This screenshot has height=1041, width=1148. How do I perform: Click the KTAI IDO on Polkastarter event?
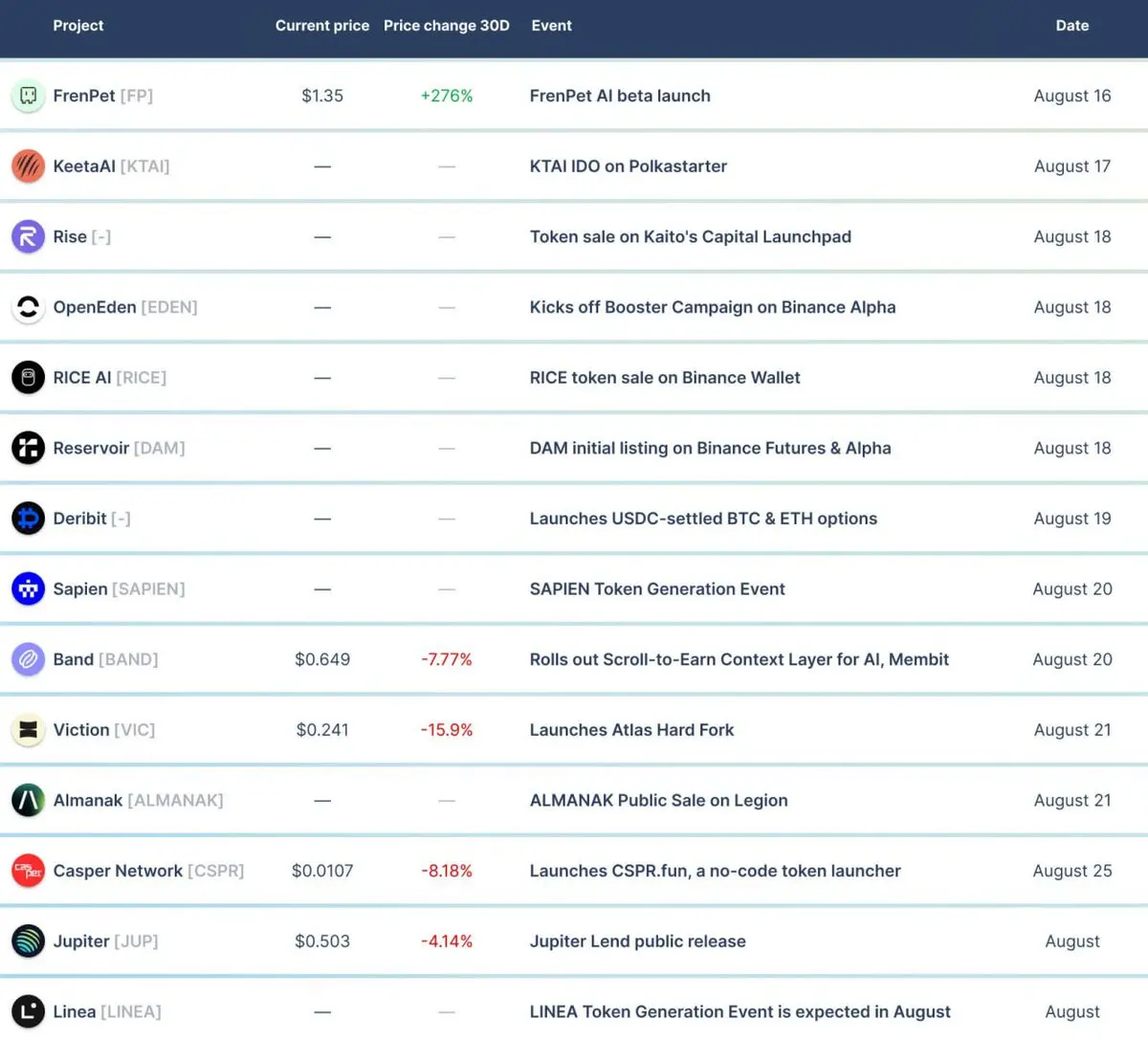(629, 166)
